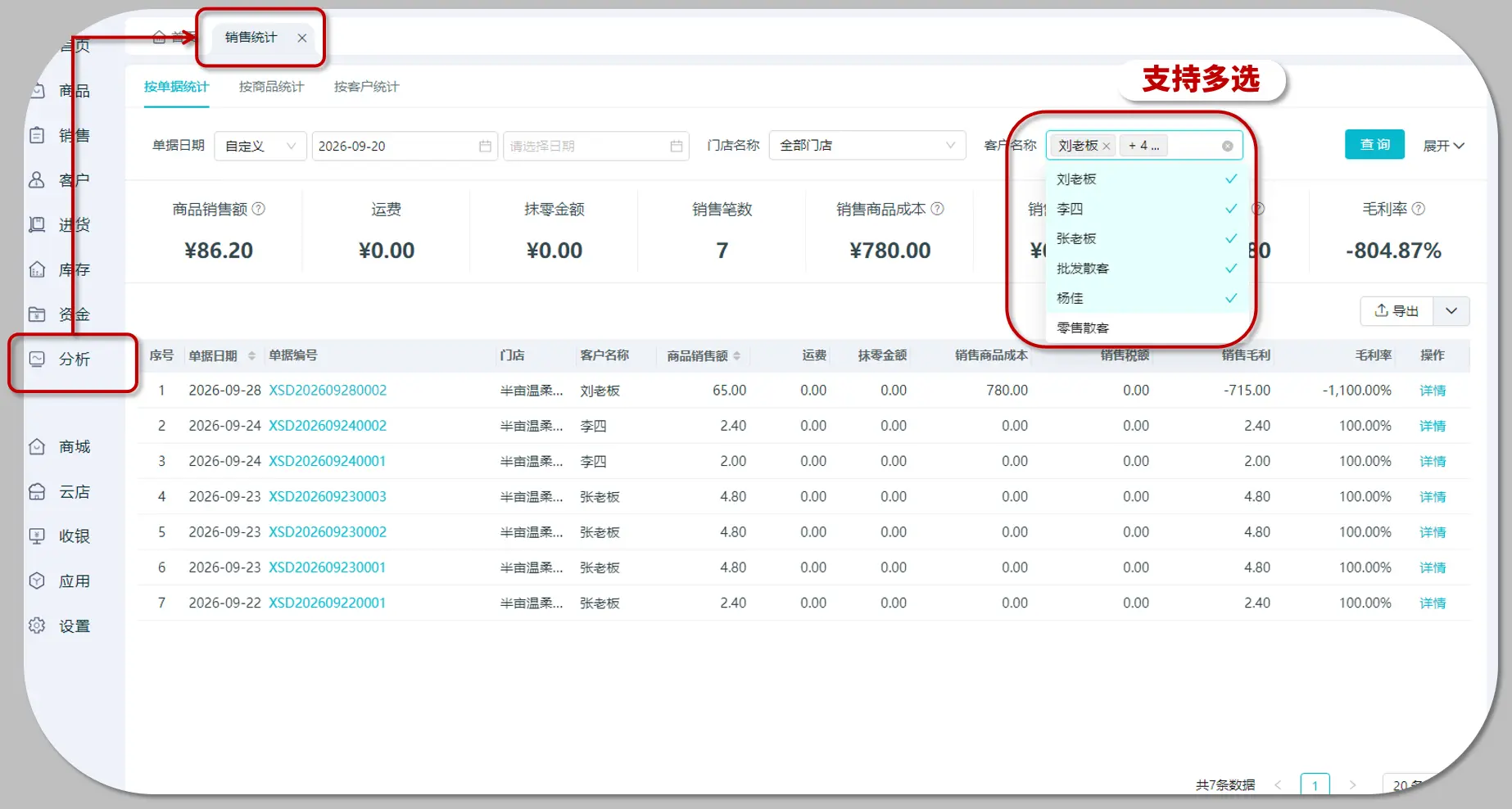Open the 全部门店 store dropdown
The height and width of the screenshot is (809, 1512).
pos(867,145)
